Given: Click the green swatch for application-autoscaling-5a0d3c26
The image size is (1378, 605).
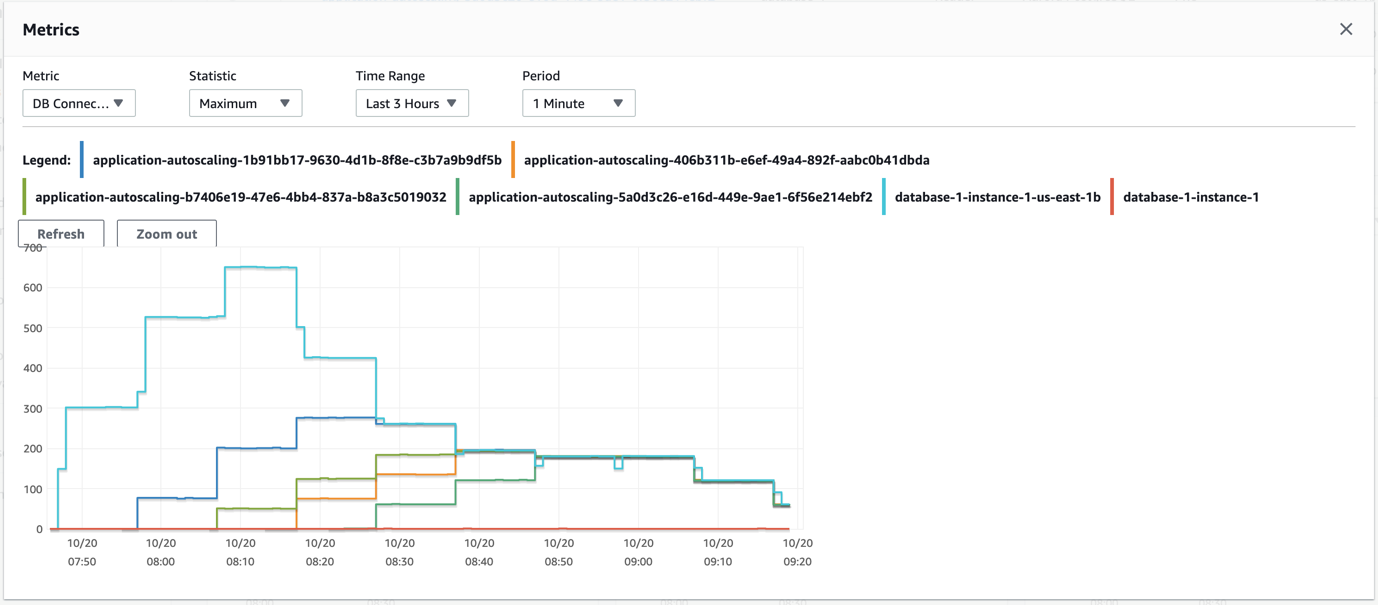Looking at the screenshot, I should tap(458, 197).
